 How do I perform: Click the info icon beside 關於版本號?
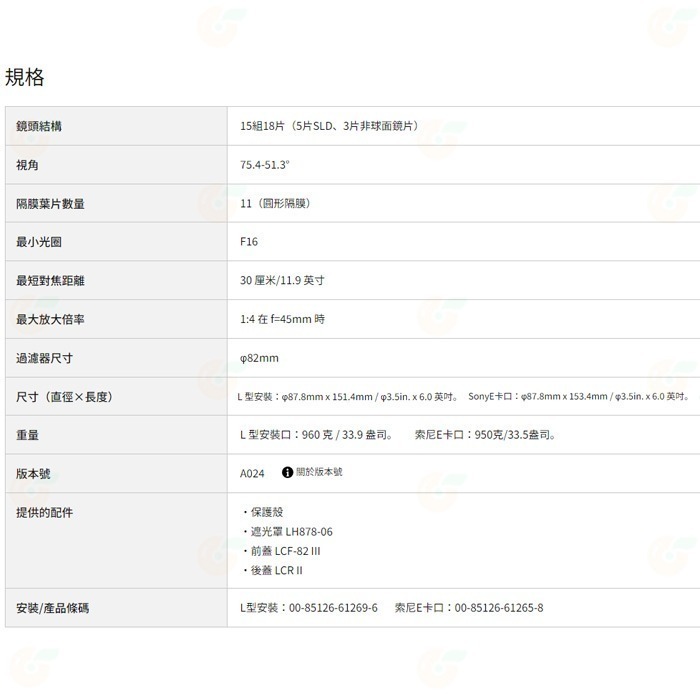288,472
